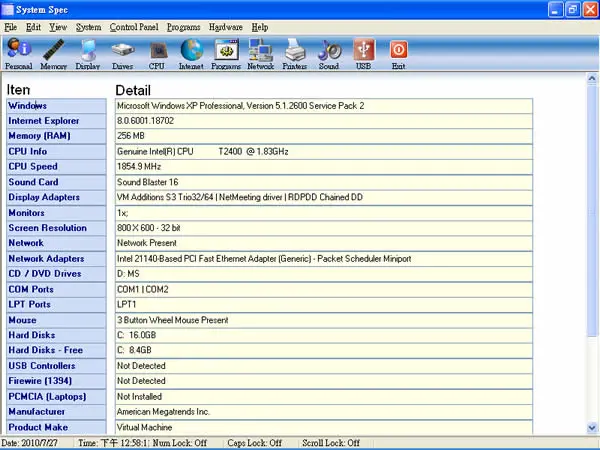This screenshot has width=600, height=450.
Task: Click the Sound Blaster 16 detail field
Action: (x=324, y=182)
